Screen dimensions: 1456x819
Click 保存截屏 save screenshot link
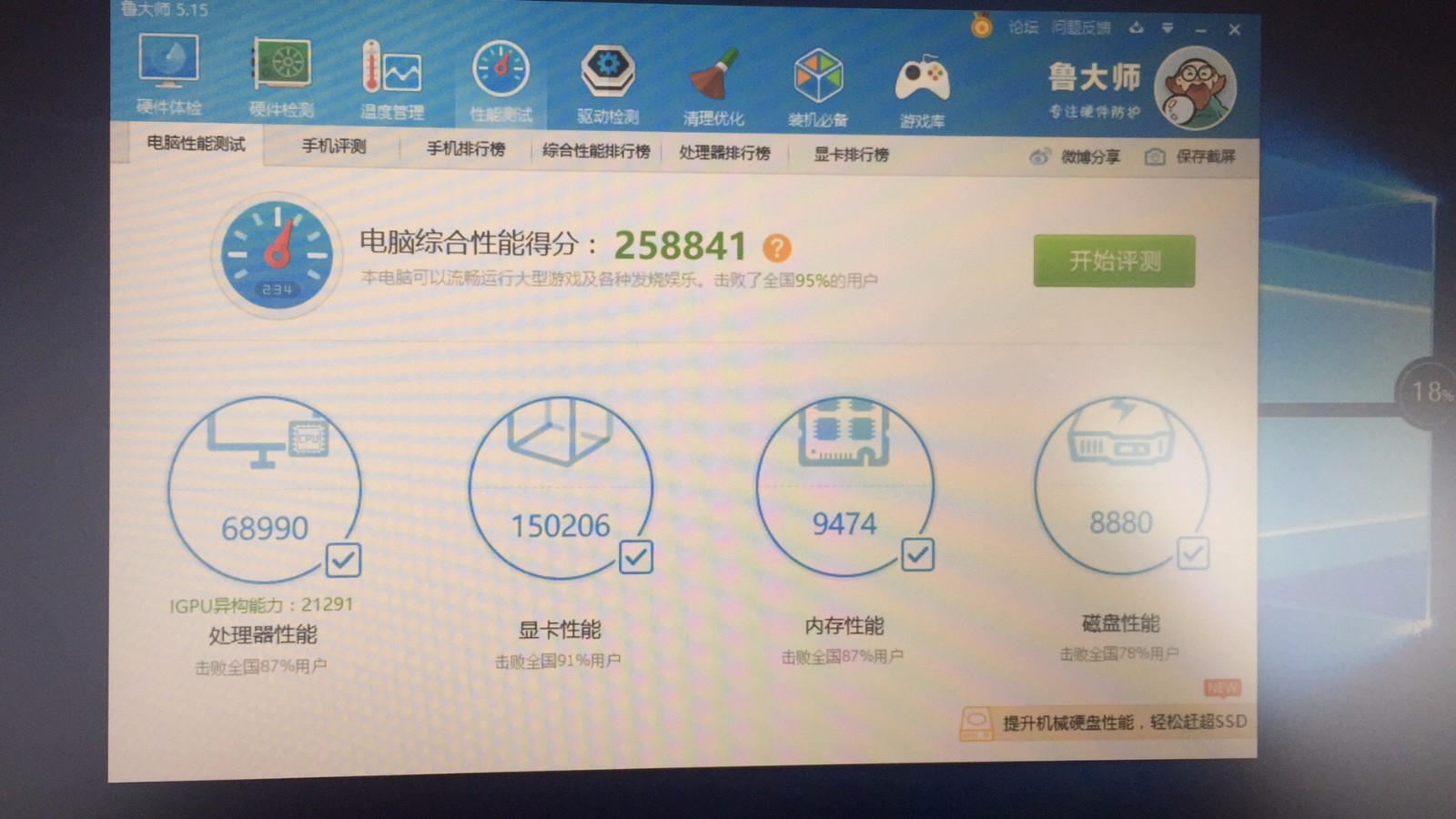click(1192, 157)
